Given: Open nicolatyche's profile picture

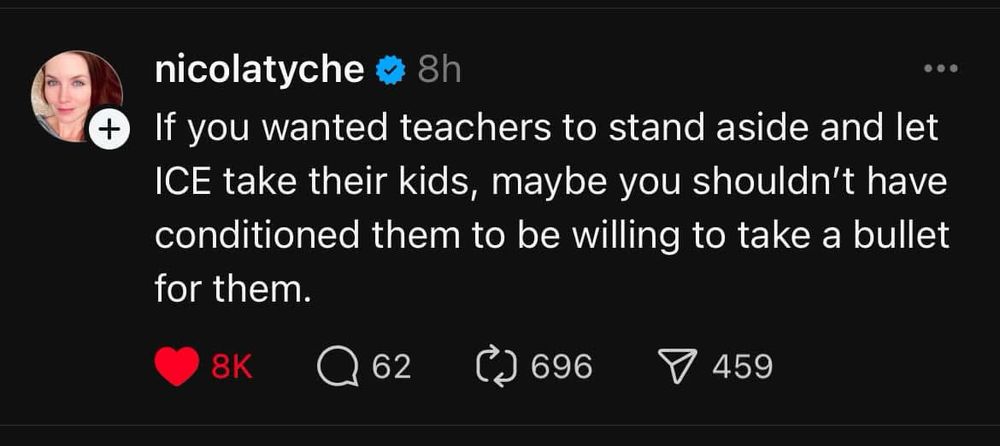Looking at the screenshot, I should [x=76, y=96].
